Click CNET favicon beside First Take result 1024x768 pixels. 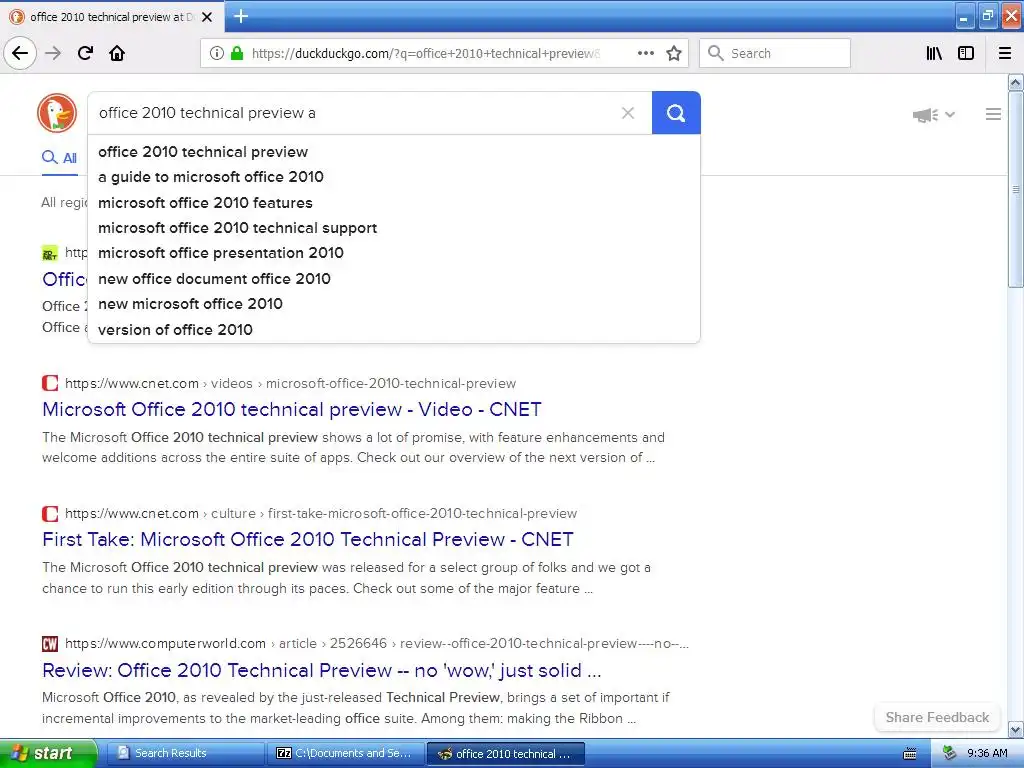[50, 513]
